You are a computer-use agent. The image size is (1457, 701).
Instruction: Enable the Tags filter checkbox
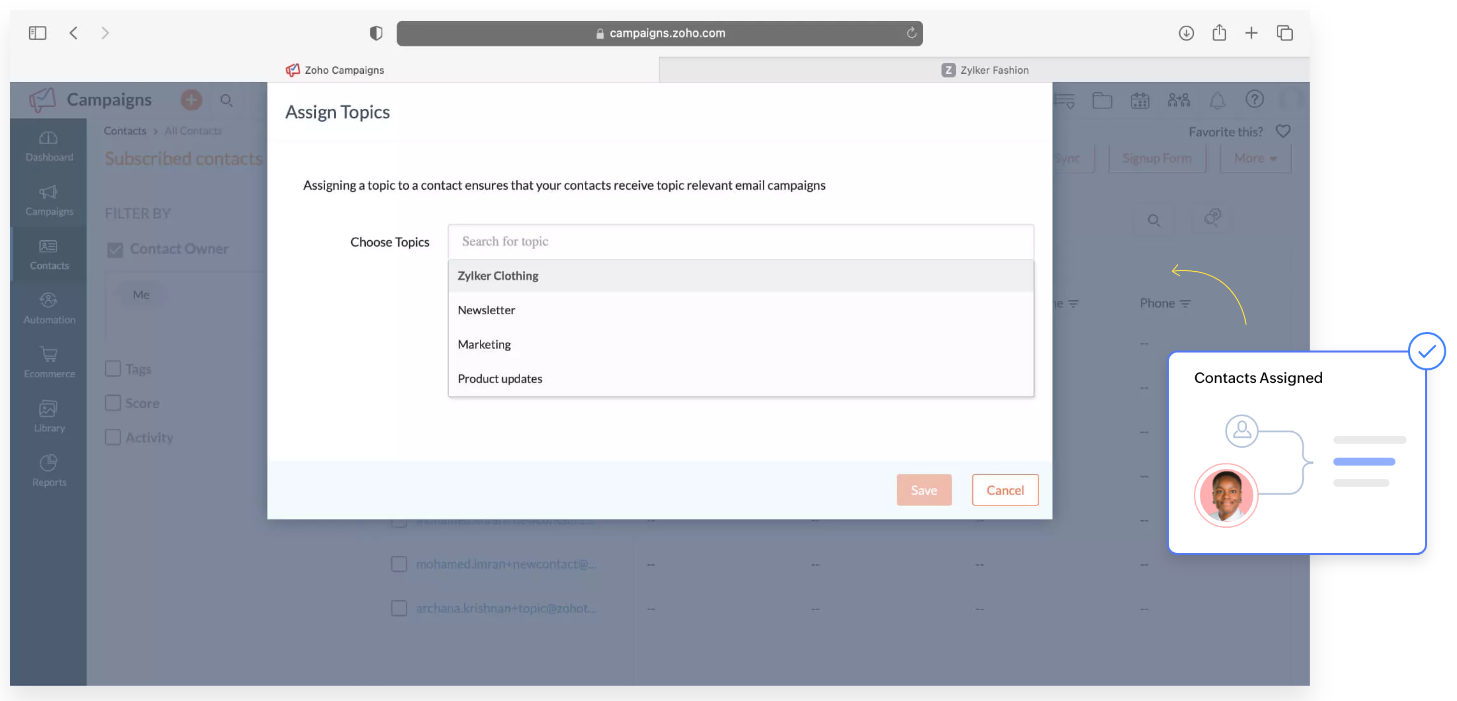pyautogui.click(x=114, y=369)
